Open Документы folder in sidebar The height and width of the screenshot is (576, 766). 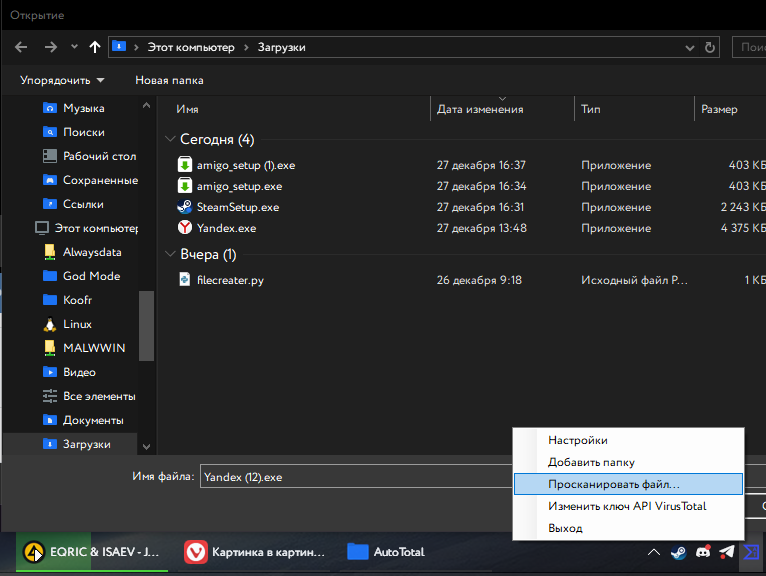click(x=83, y=420)
